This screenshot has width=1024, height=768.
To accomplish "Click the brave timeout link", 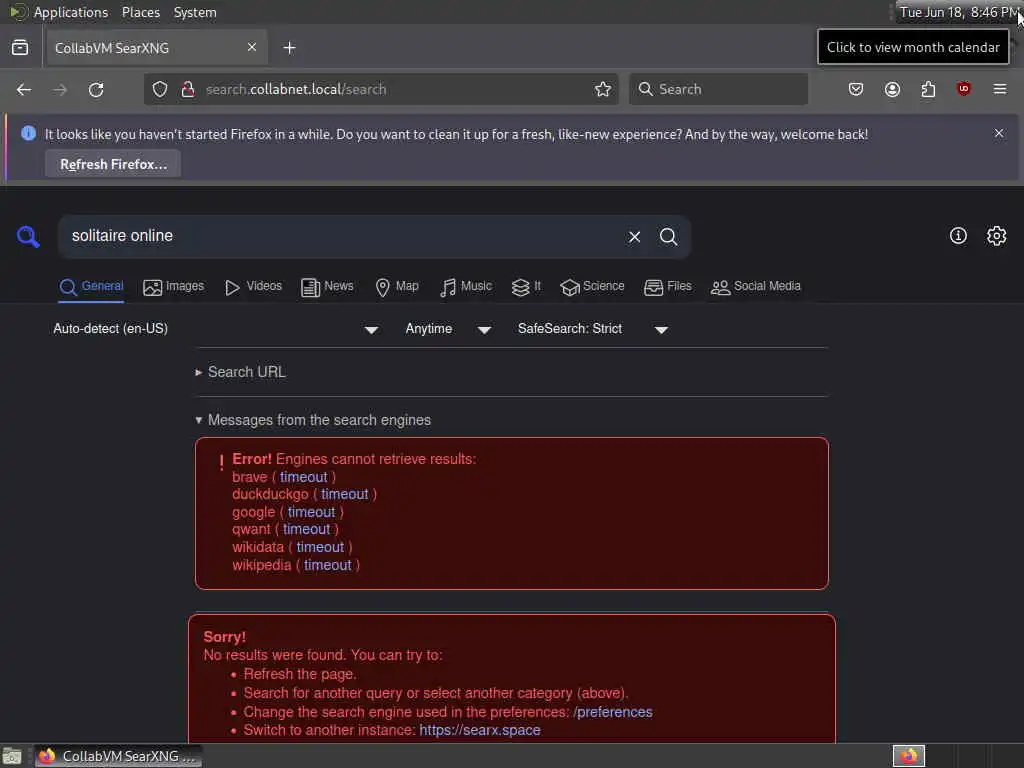I will (x=304, y=477).
